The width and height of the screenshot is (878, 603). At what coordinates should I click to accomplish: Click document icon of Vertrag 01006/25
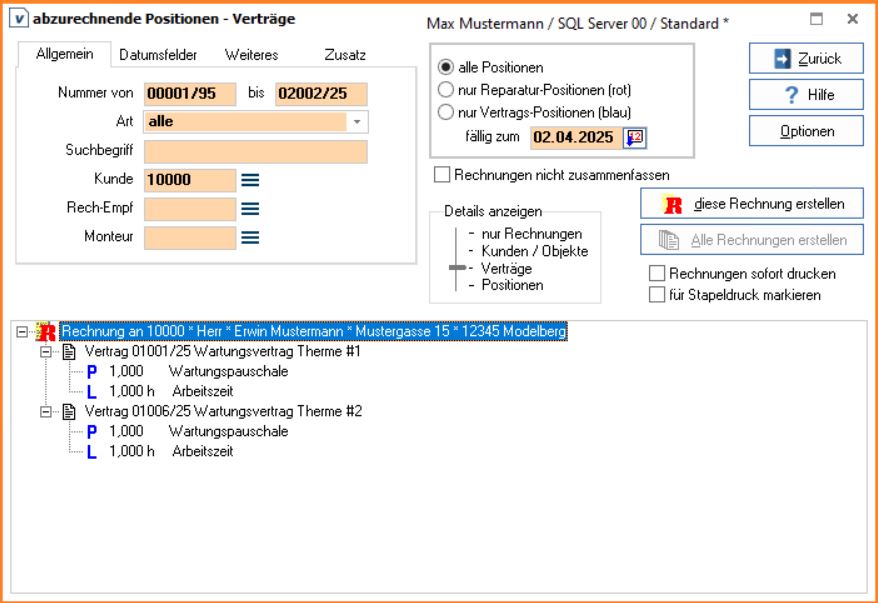pos(69,412)
